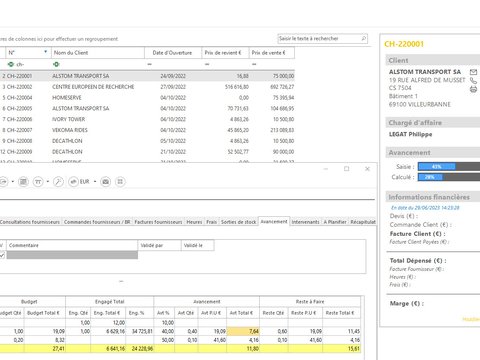Click the Prix de vente € column header
This screenshot has height=360, width=480.
pyautogui.click(x=272, y=53)
